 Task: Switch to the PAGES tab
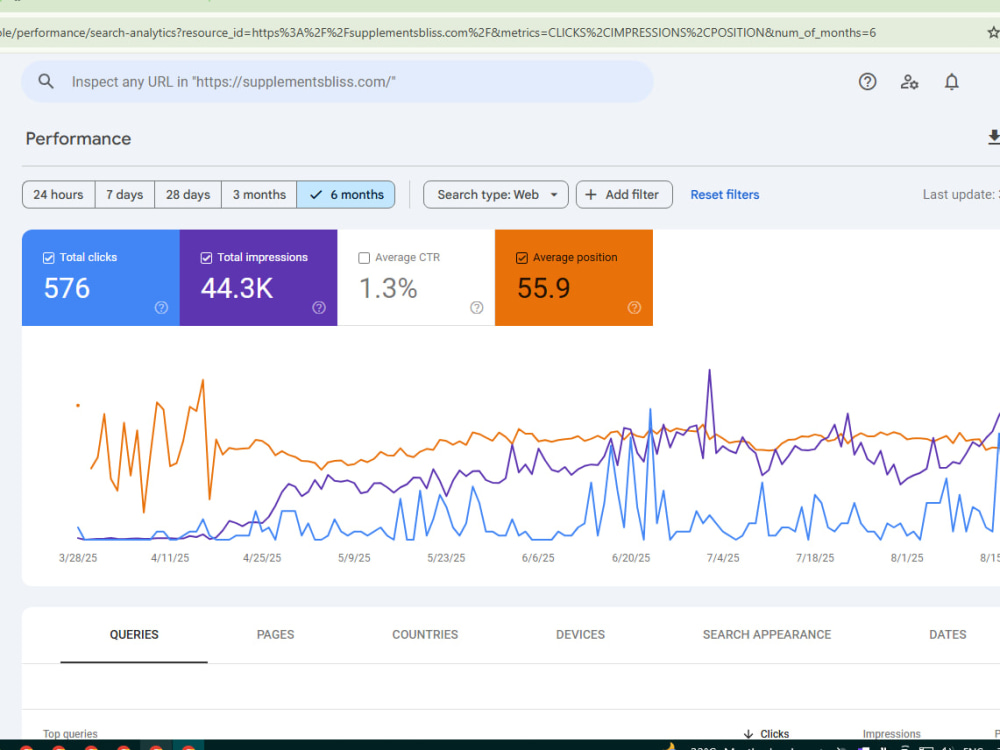click(276, 635)
